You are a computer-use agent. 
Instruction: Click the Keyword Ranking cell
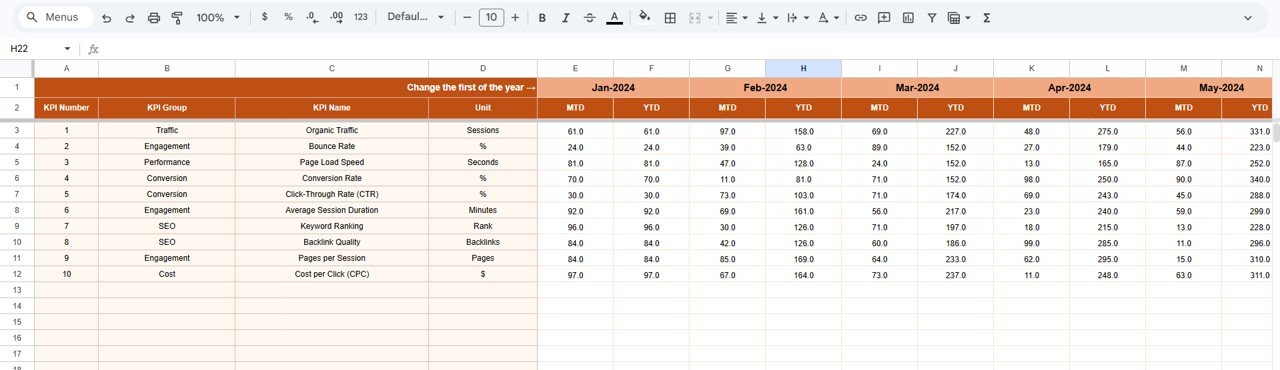coord(332,226)
